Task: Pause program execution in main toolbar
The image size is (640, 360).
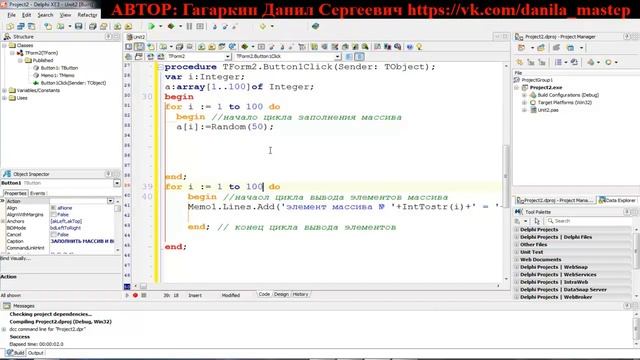Action: click(189, 27)
